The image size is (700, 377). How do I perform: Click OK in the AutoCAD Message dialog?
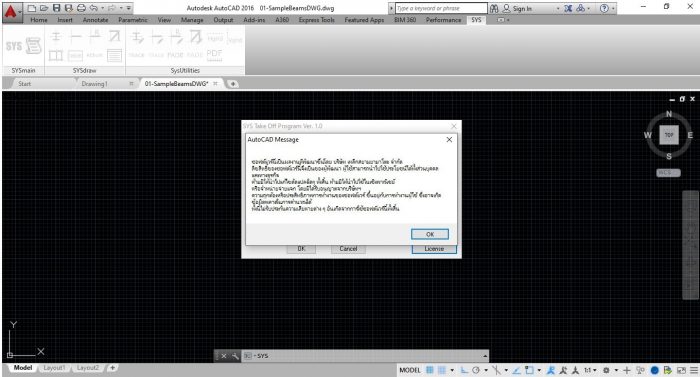coord(430,234)
